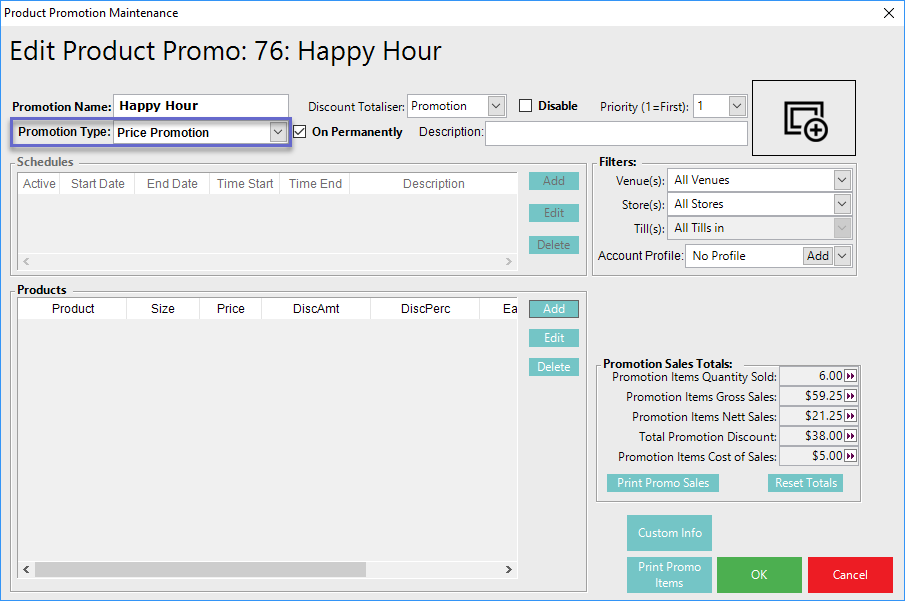Click the add image icon box

804,118
